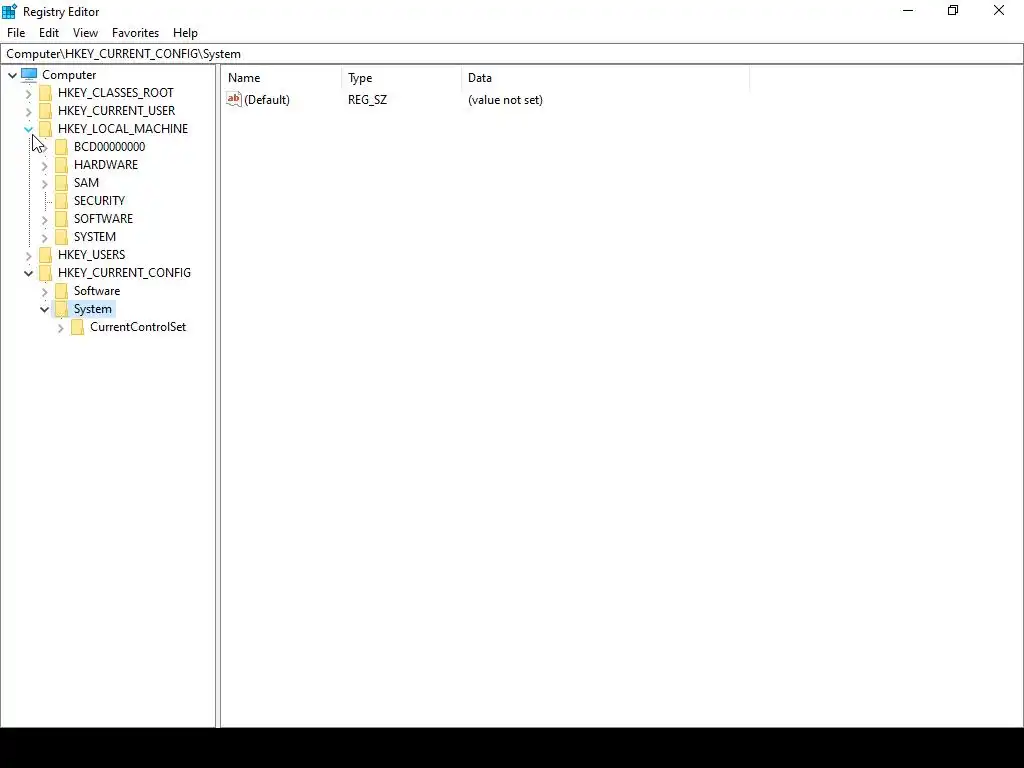Open the View menu
This screenshot has height=768, width=1024.
click(x=86, y=33)
